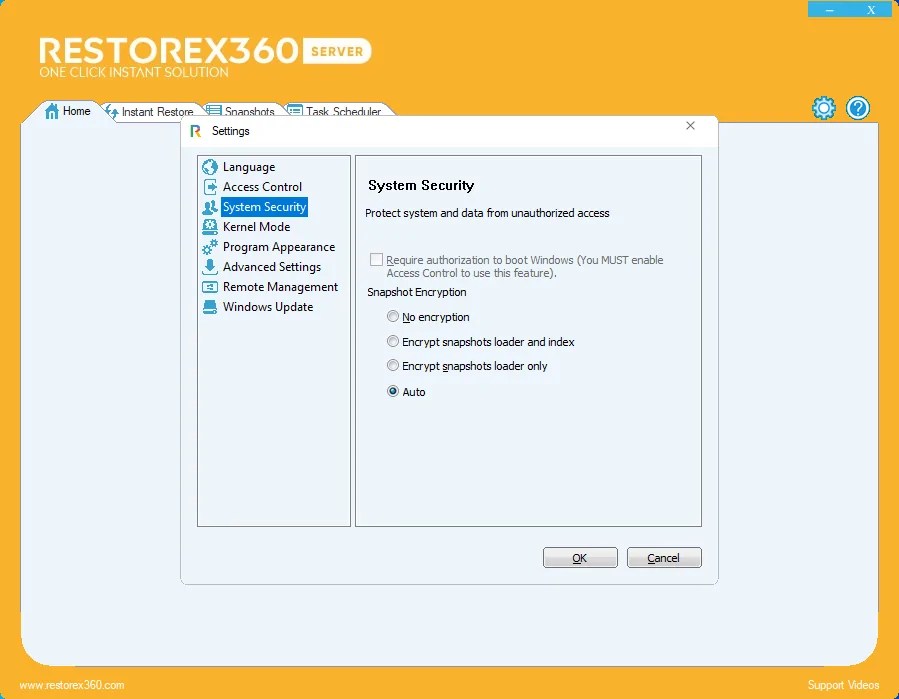Click the SERVER badge
Screen dimensions: 899x699
[x=337, y=51]
